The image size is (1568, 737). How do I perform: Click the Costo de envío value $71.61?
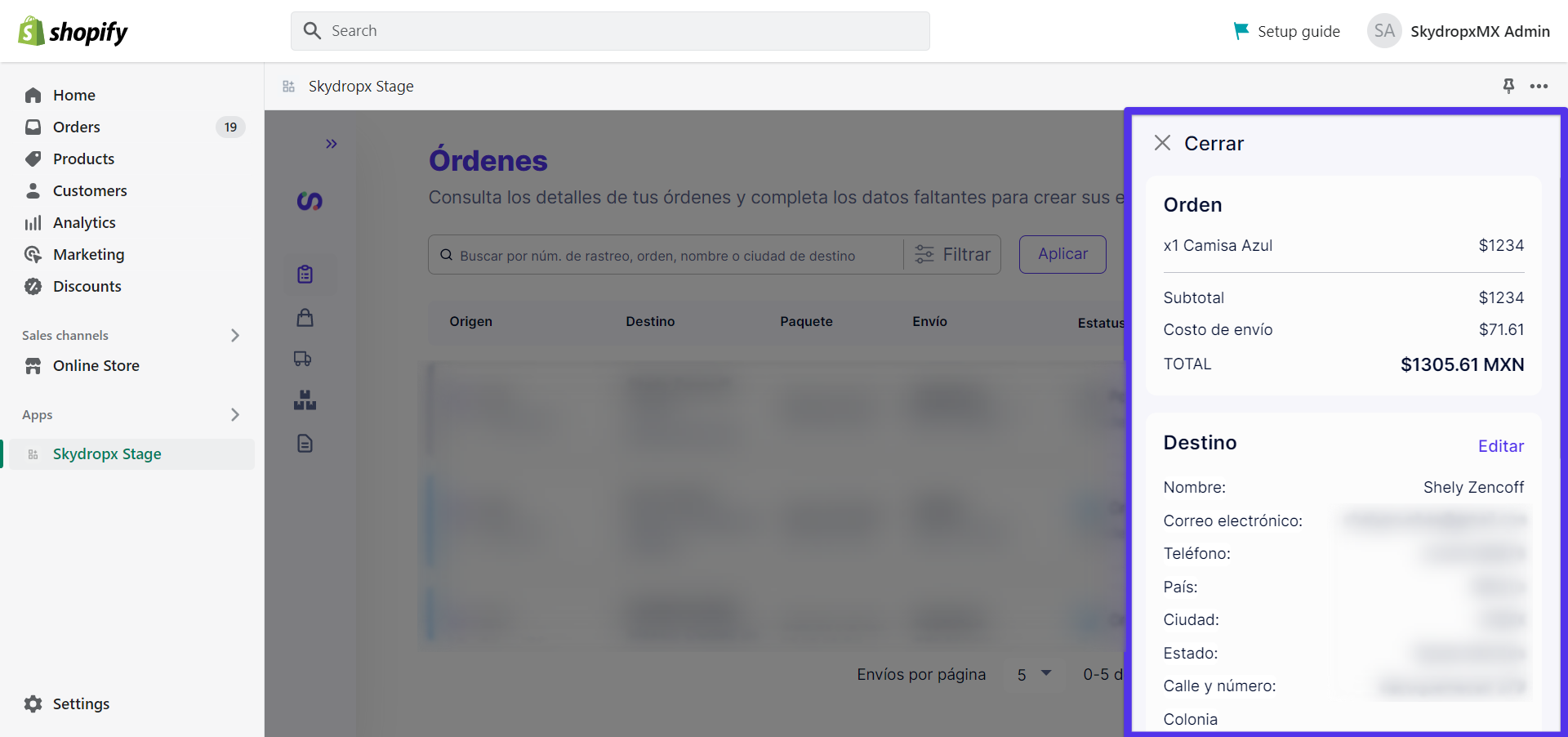[1501, 329]
